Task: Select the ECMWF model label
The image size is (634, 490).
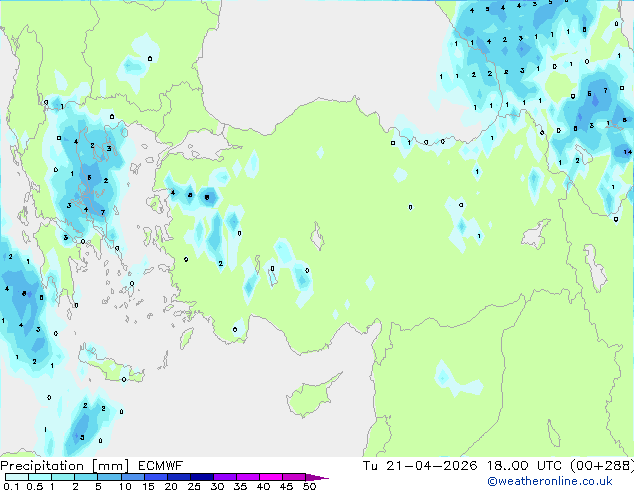Action: [161, 466]
